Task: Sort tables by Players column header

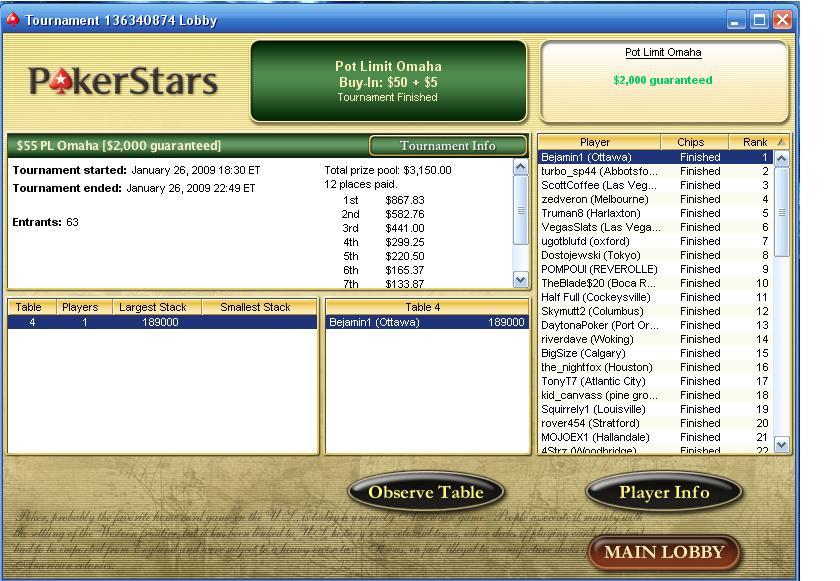Action: tap(84, 307)
